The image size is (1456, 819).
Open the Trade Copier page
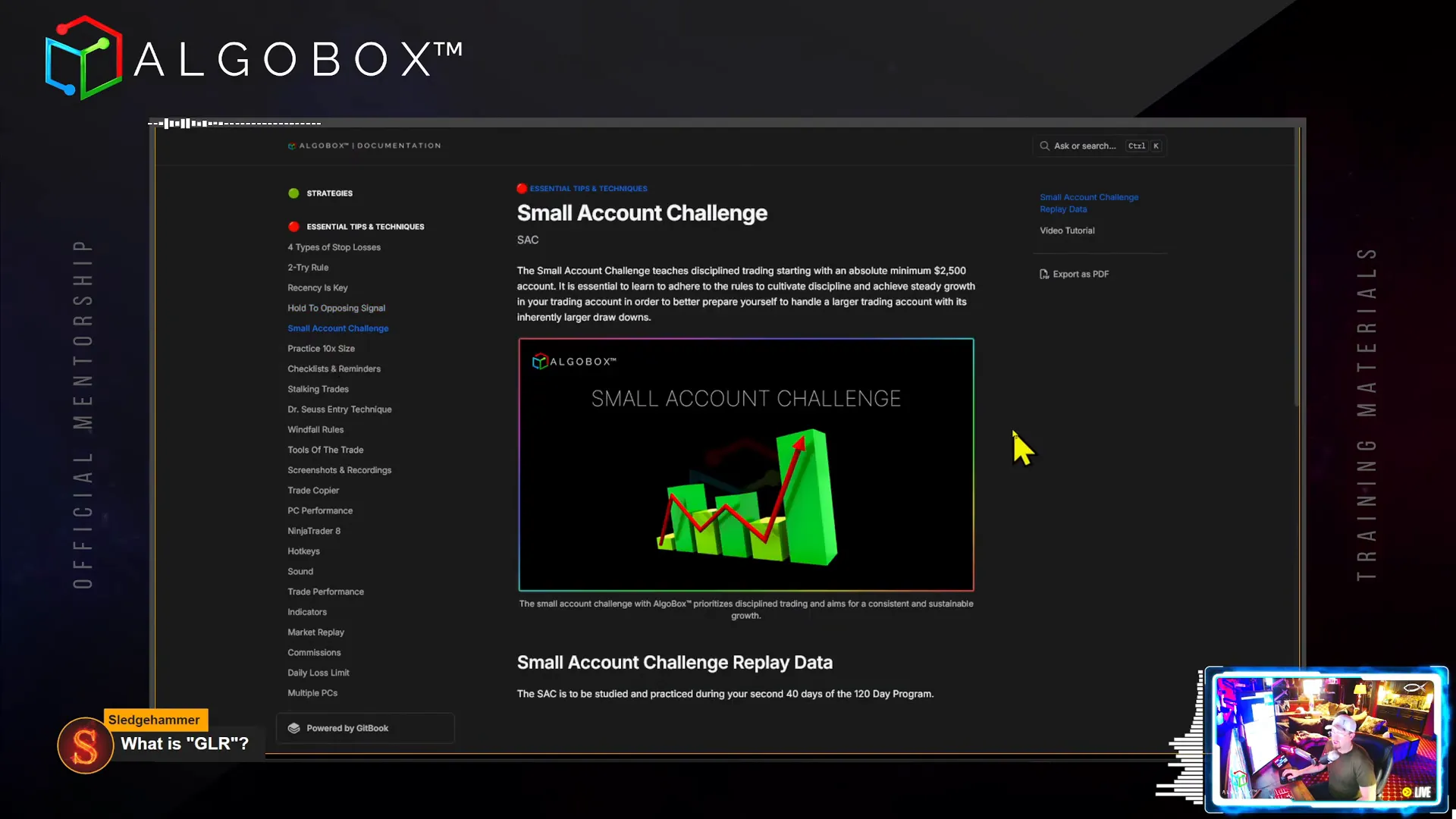[313, 491]
